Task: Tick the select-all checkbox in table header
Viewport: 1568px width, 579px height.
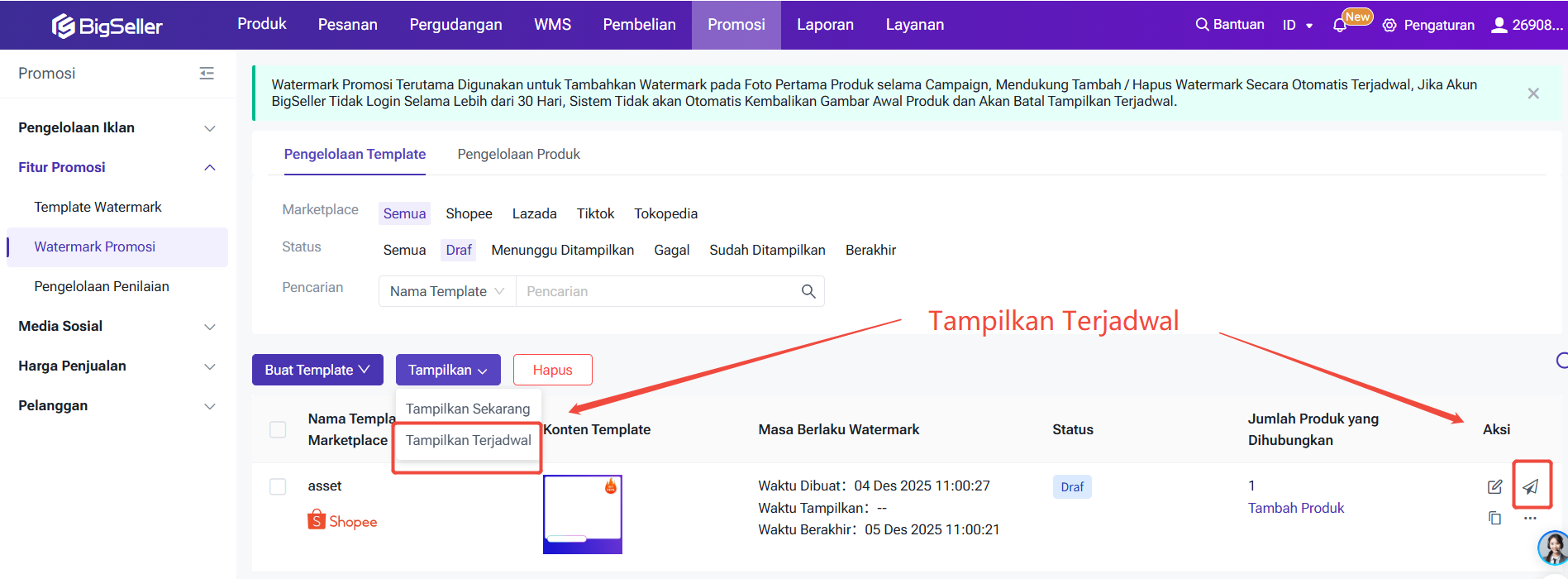Action: [278, 429]
